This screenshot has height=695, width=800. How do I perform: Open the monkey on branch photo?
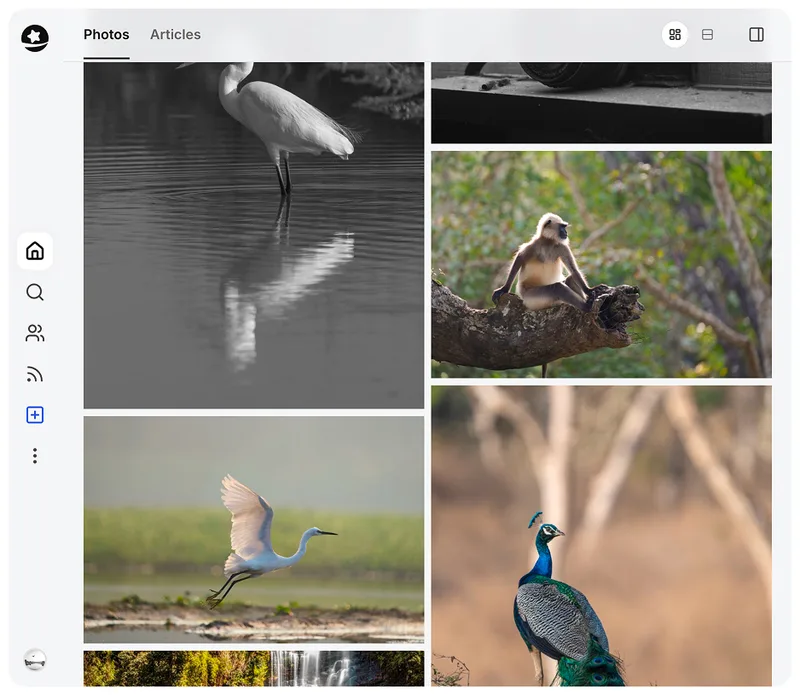(601, 264)
